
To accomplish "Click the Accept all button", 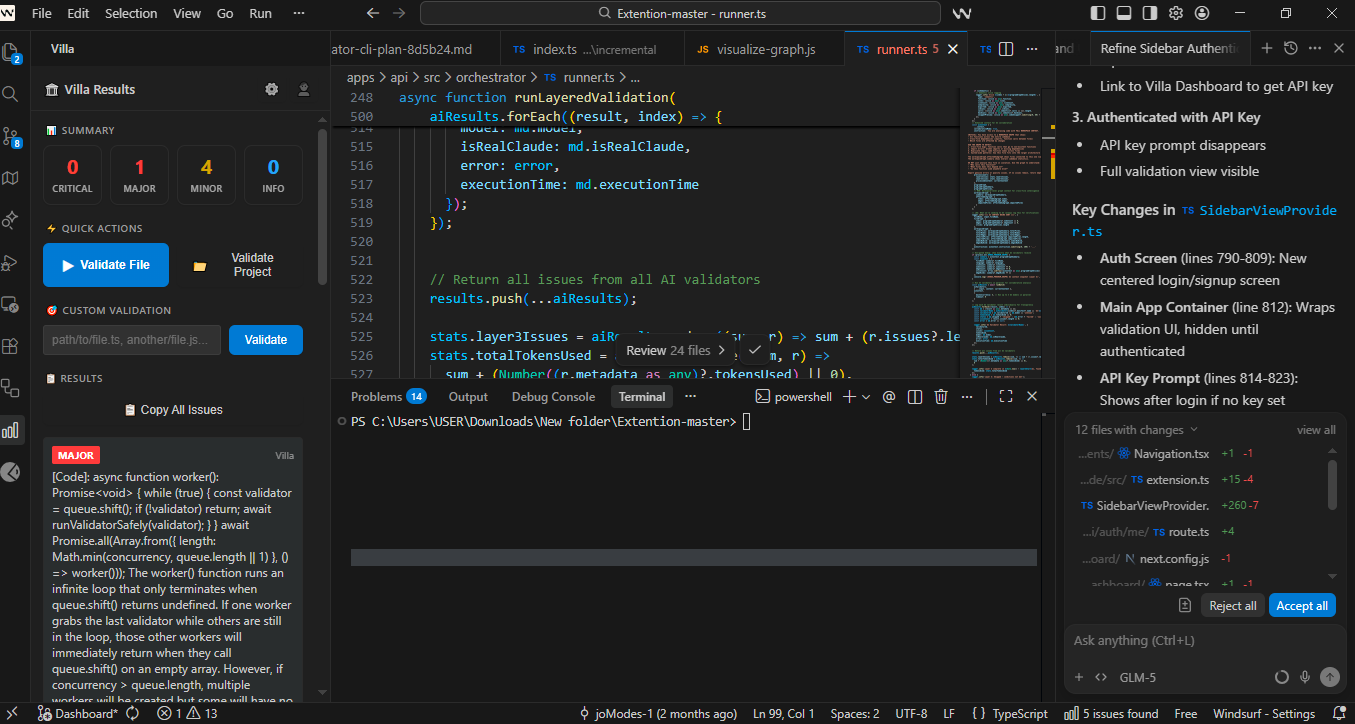I will (x=1301, y=605).
